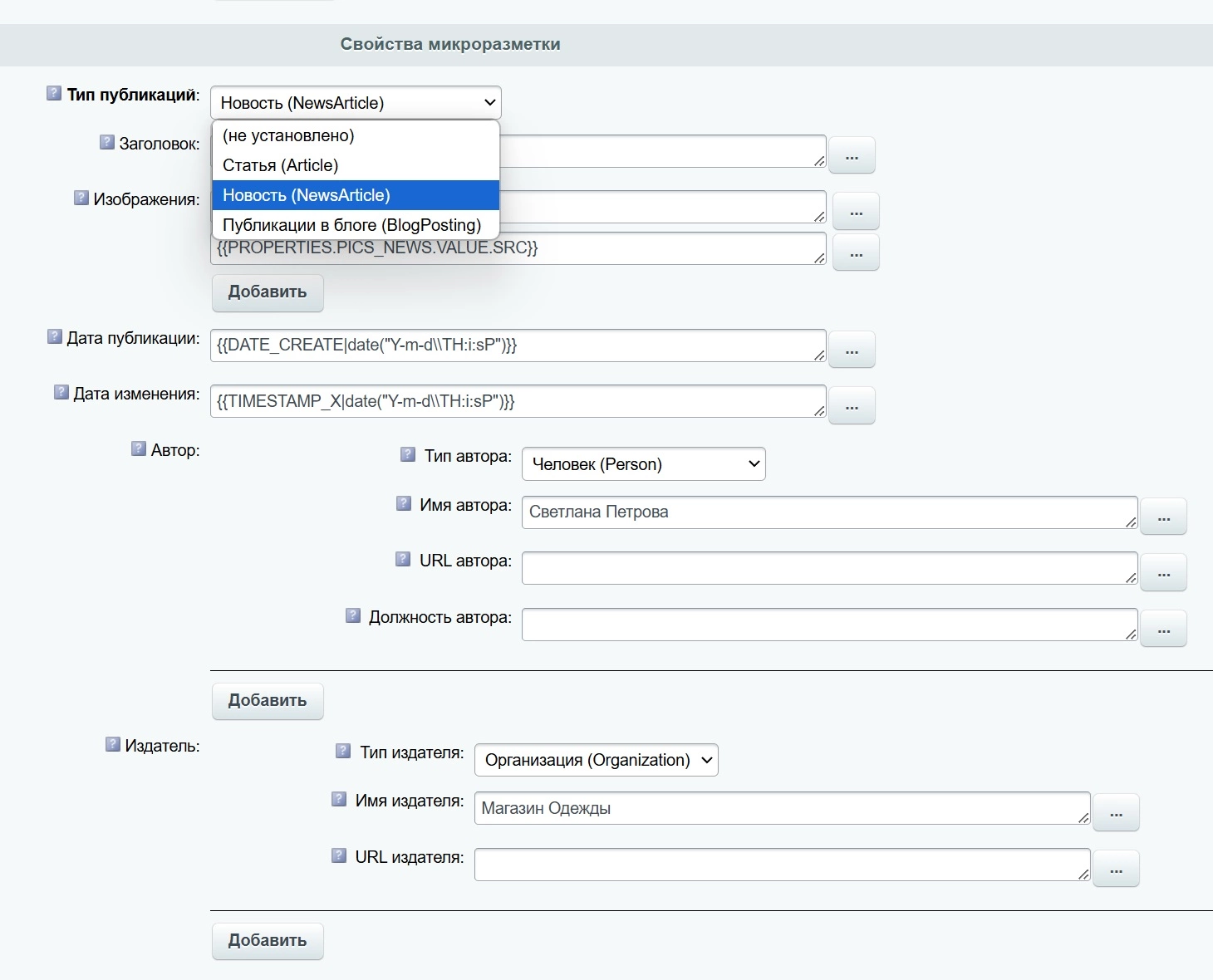Image resolution: width=1213 pixels, height=980 pixels.
Task: Click help icon beside Имя автора
Action: click(x=404, y=503)
